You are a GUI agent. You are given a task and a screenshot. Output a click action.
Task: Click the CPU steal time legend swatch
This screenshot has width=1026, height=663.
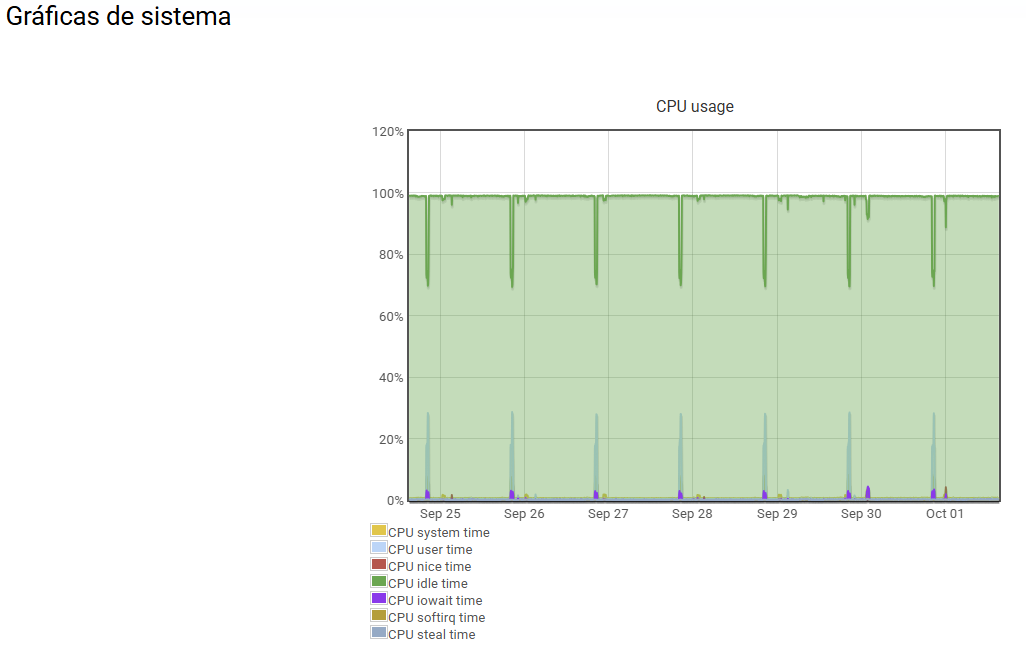click(378, 633)
